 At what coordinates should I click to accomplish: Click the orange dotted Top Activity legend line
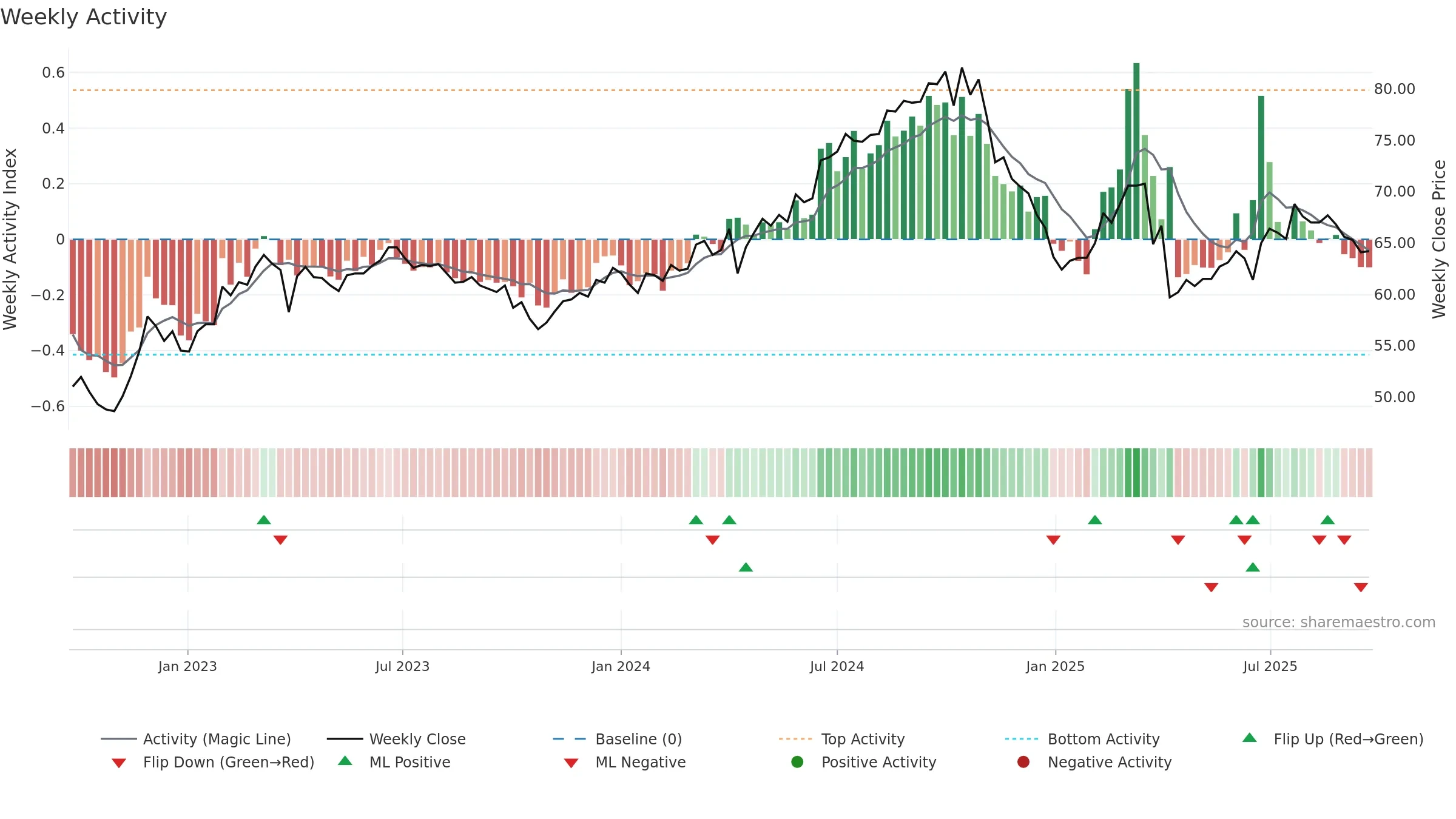[795, 739]
